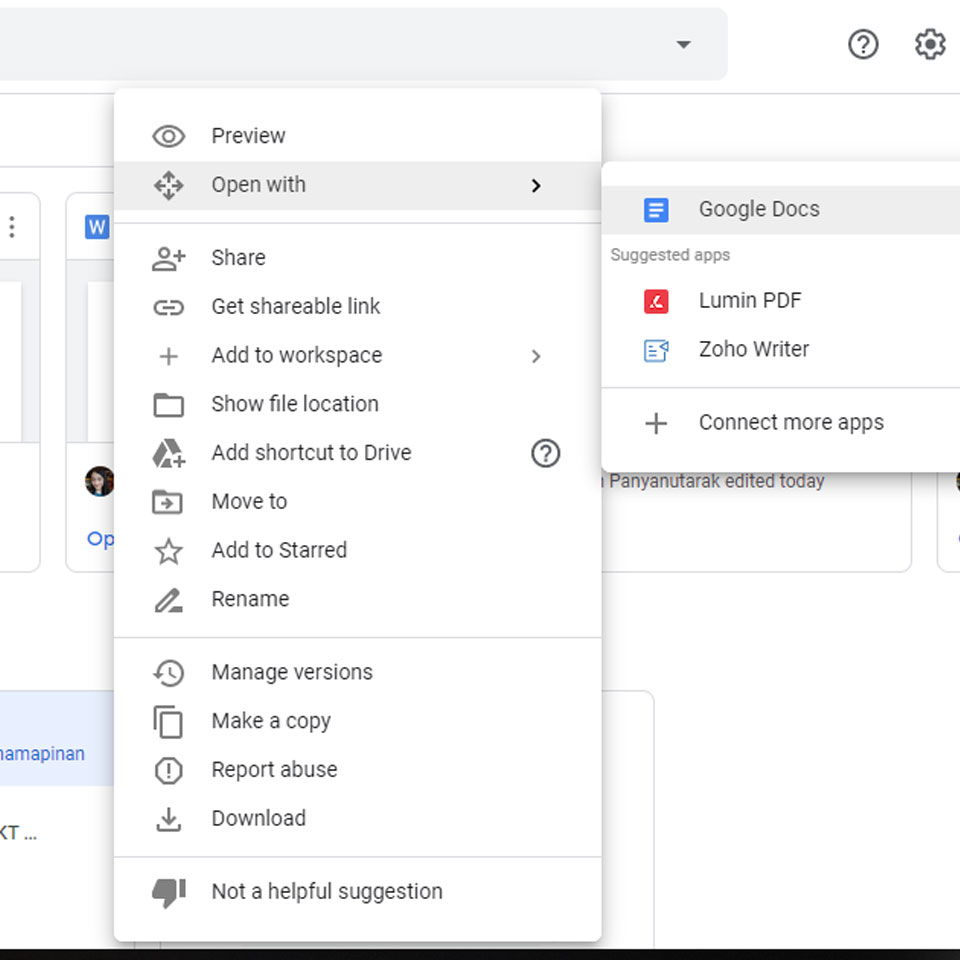Click the Share person-plus icon

tap(168, 258)
